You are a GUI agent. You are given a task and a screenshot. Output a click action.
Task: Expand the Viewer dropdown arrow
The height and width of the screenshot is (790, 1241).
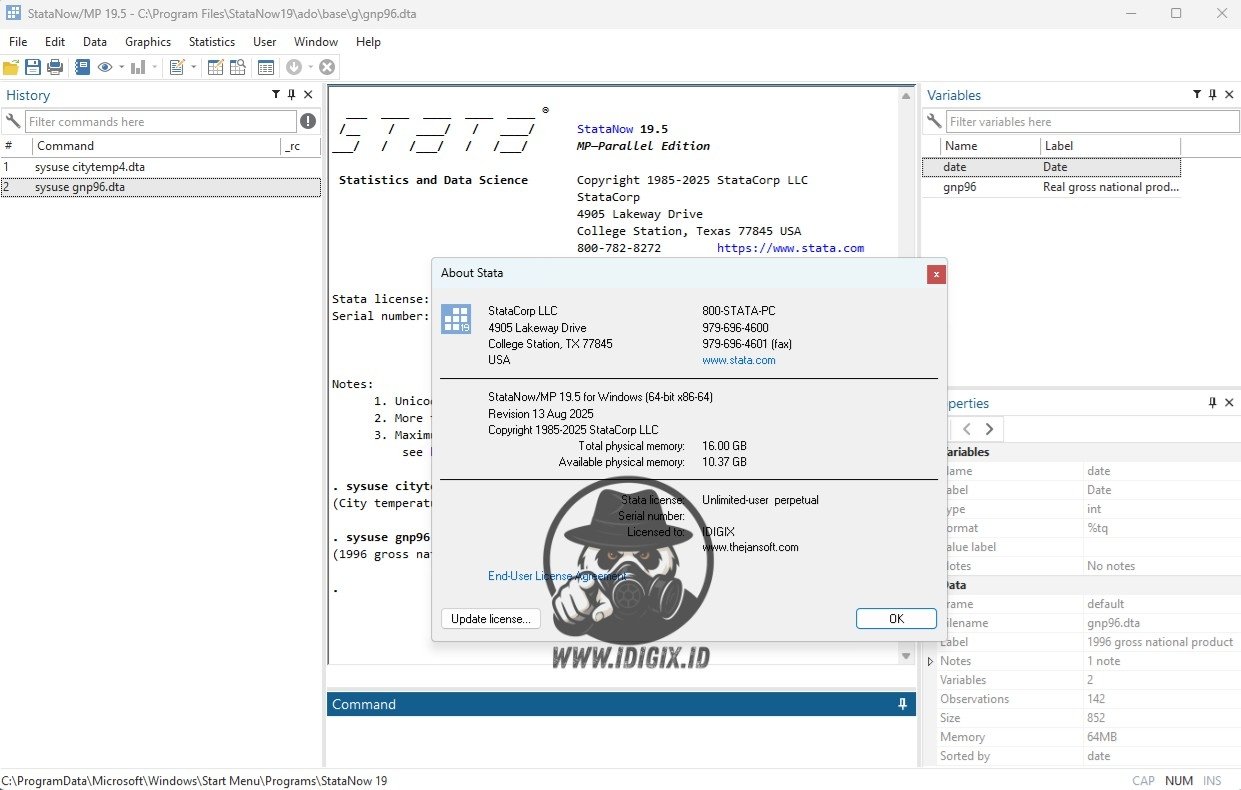[x=122, y=67]
